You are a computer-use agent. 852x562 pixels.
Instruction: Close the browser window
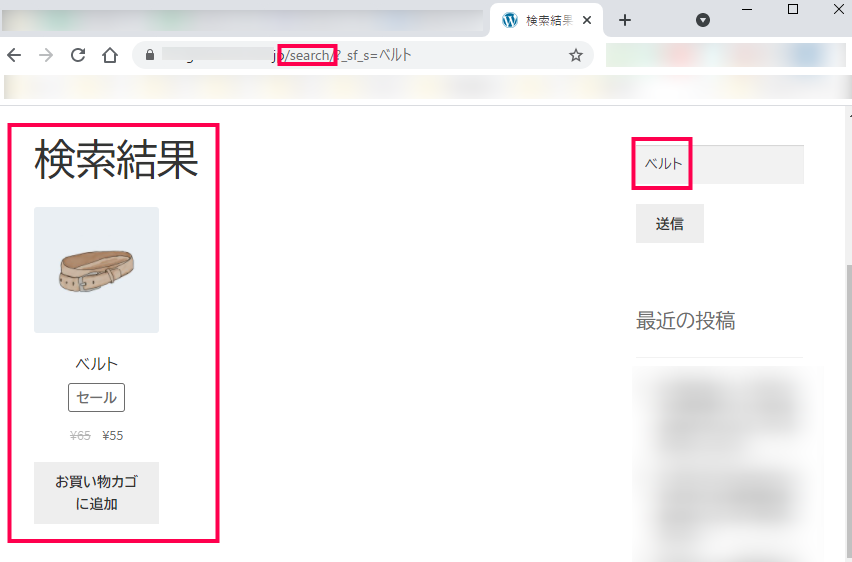[838, 9]
